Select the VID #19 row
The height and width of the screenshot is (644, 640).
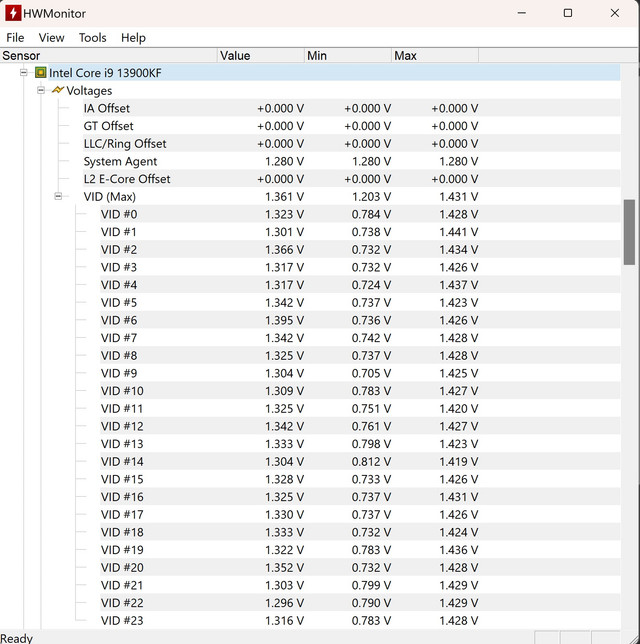tap(360, 550)
